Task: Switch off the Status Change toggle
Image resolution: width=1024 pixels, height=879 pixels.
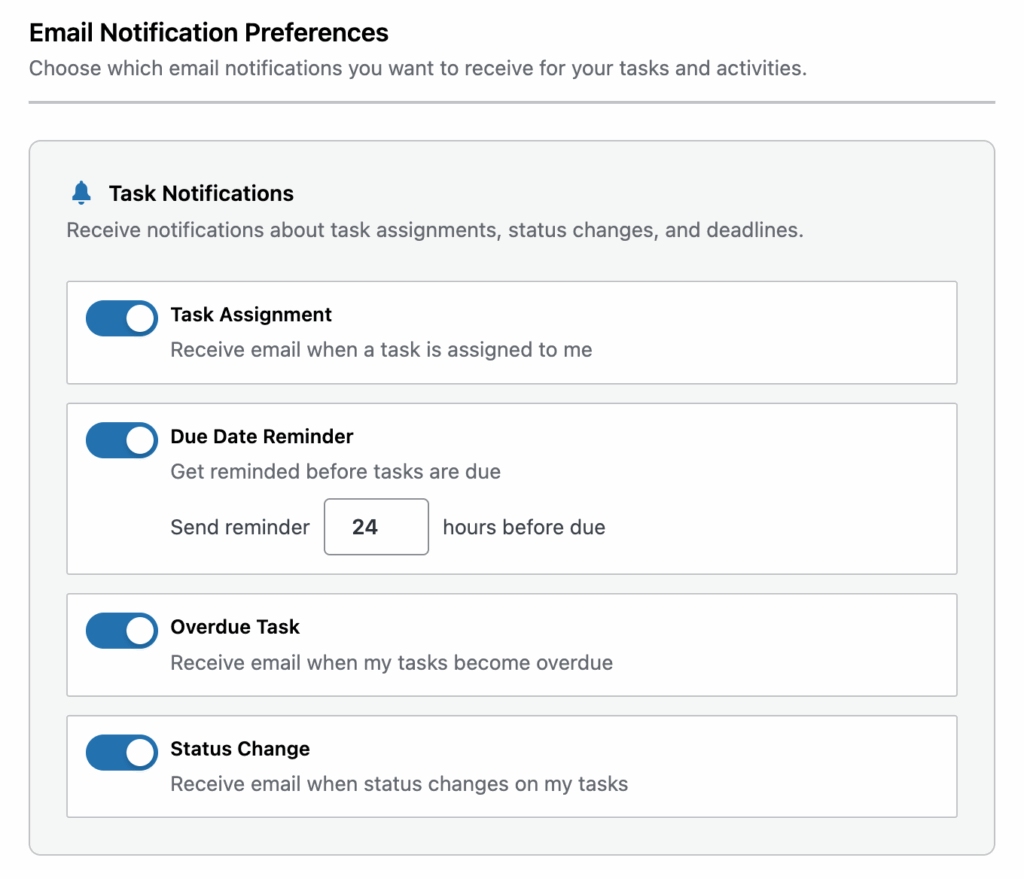Action: pyautogui.click(x=121, y=753)
